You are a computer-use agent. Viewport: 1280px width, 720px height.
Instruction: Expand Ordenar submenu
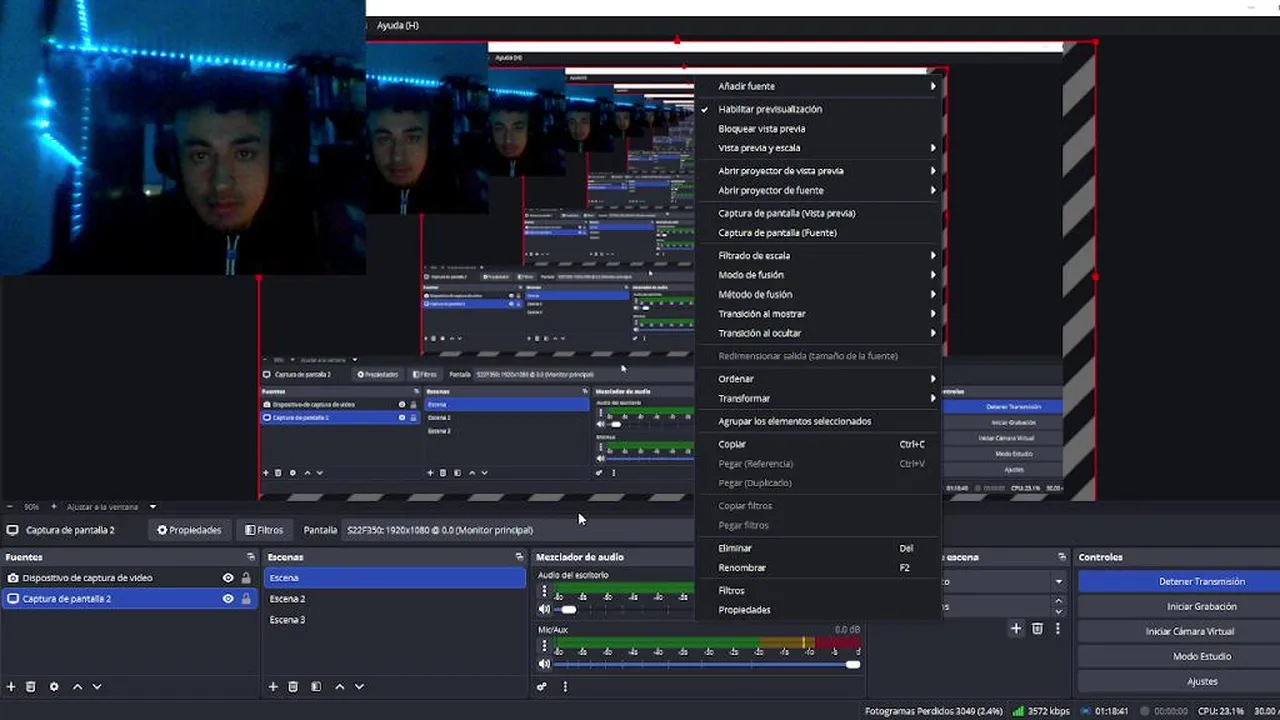(817, 379)
